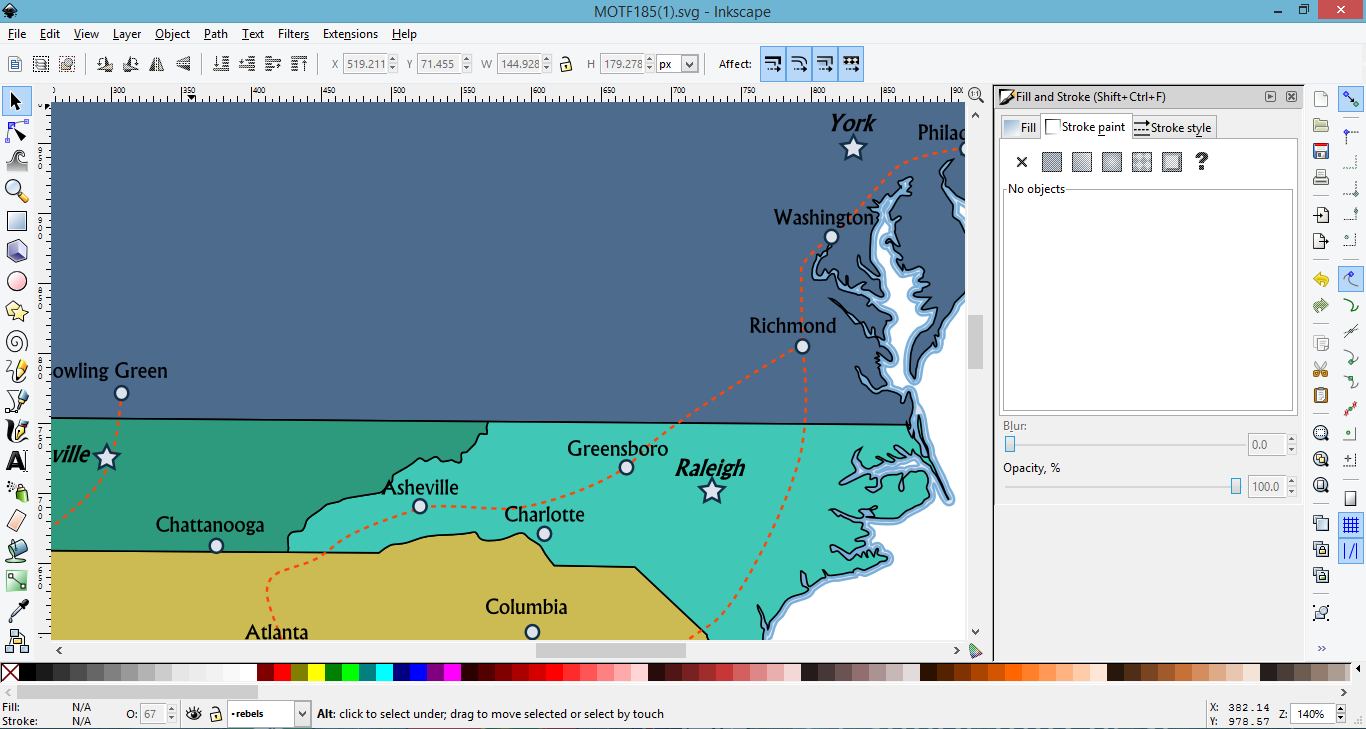The image size is (1366, 729).
Task: Click the yellow color swatch
Action: [316, 673]
